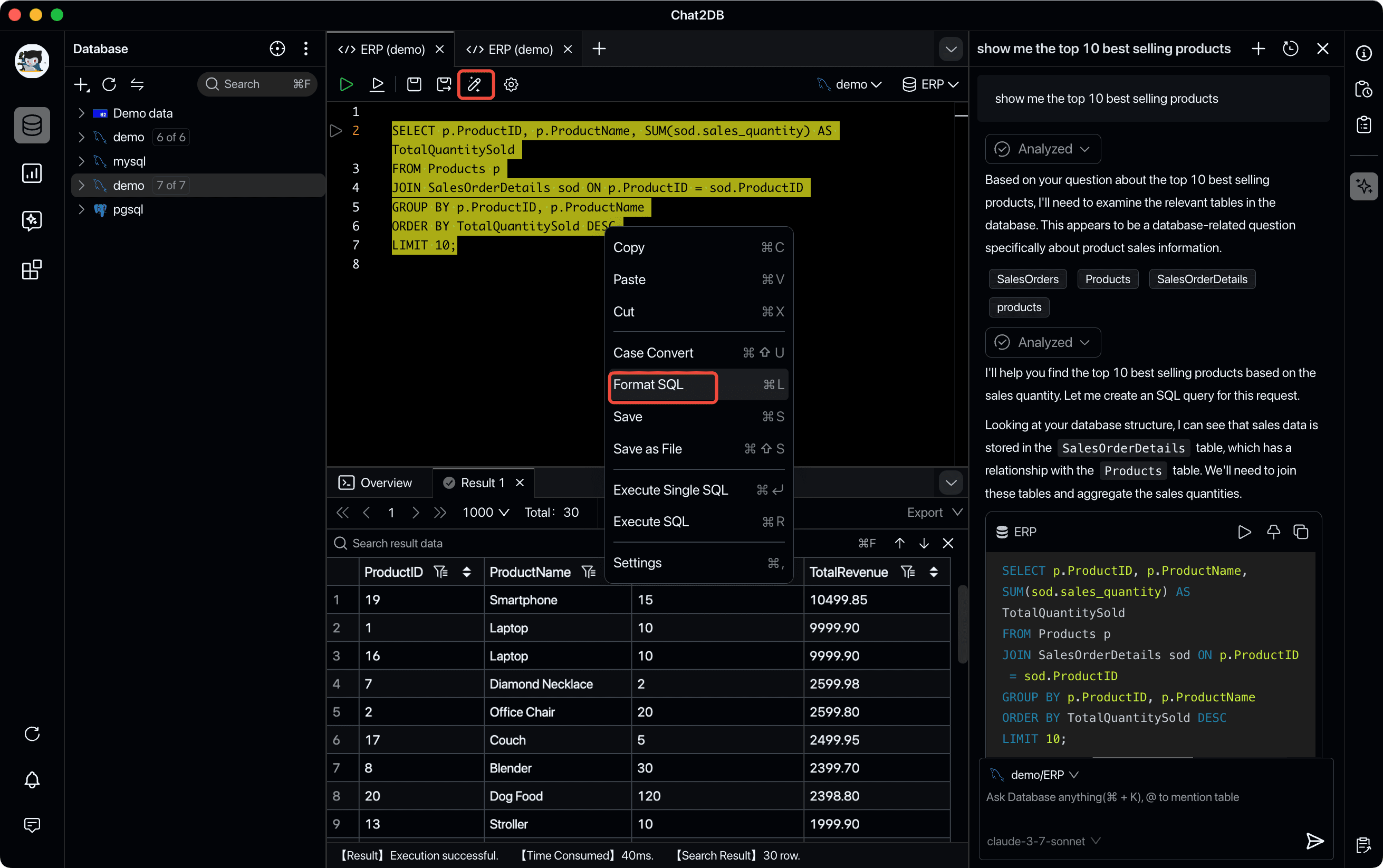Choose Format SQL in the context menu

click(699, 384)
